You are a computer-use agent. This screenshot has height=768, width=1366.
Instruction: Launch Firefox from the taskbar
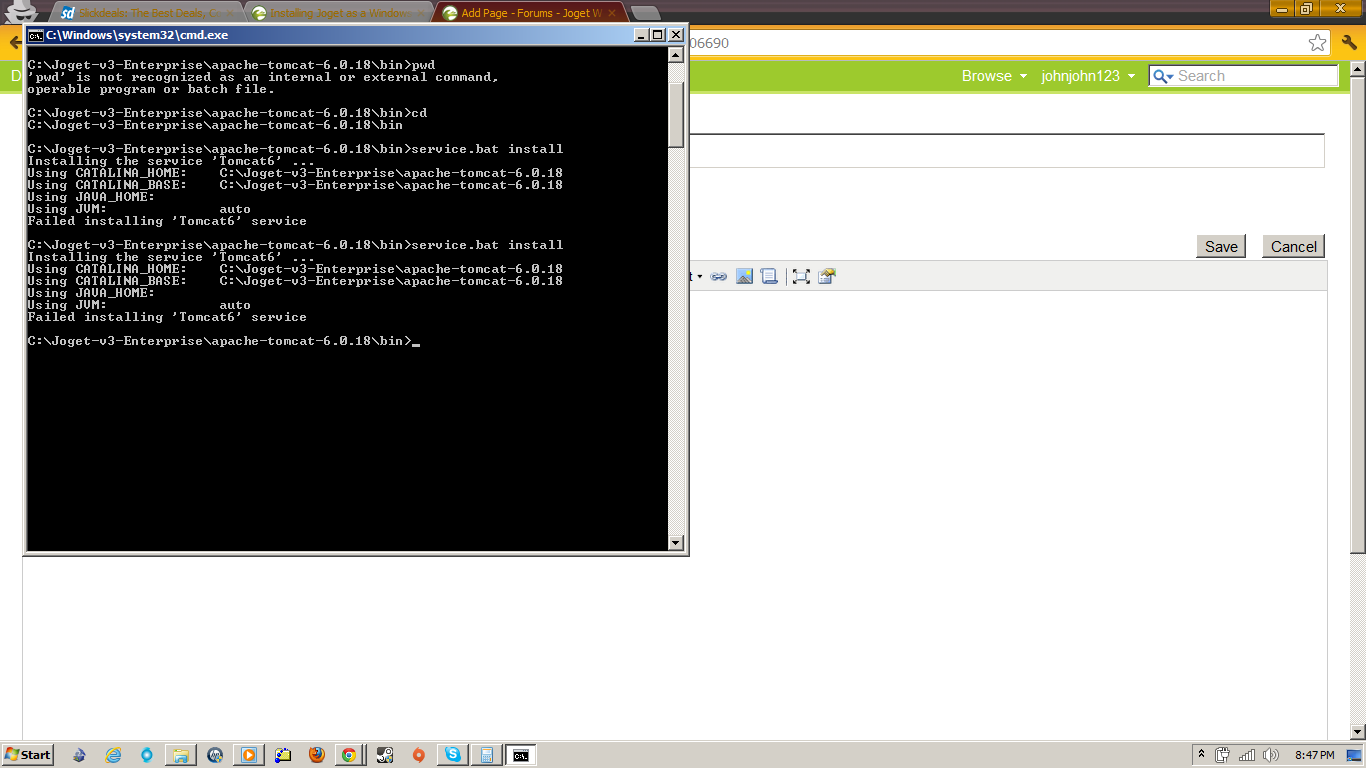coord(317,755)
